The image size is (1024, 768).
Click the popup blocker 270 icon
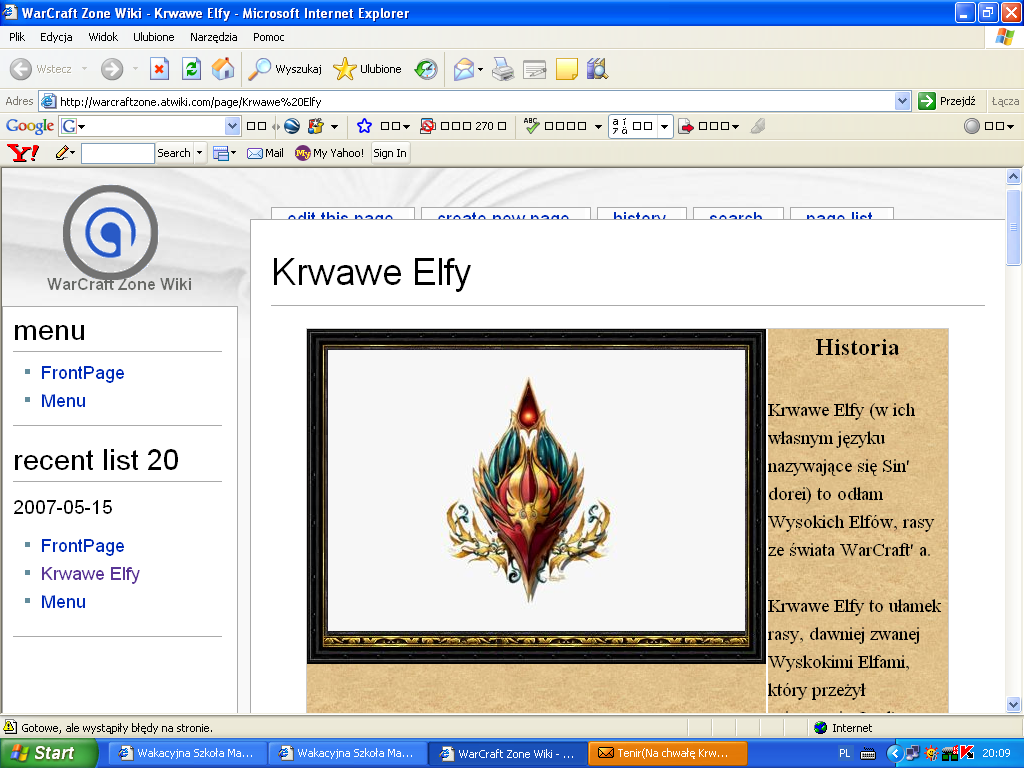tap(427, 126)
